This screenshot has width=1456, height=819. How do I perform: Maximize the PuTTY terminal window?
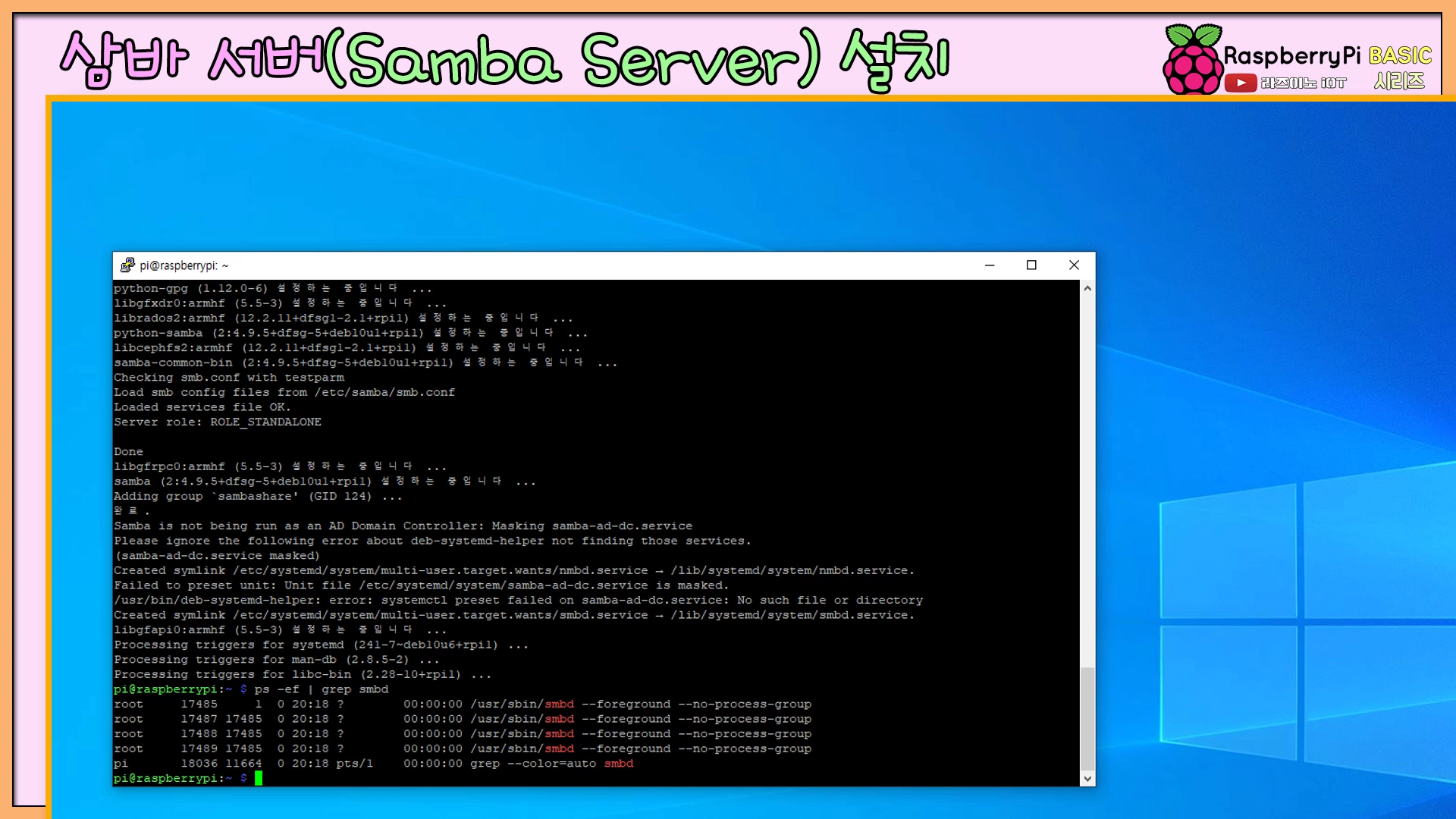pos(1031,265)
